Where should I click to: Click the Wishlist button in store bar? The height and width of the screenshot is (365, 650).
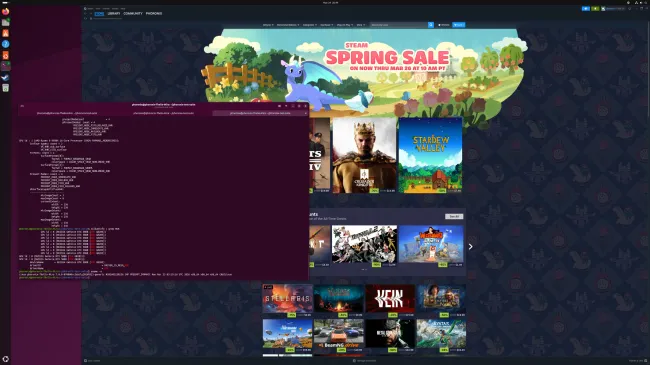tap(444, 25)
